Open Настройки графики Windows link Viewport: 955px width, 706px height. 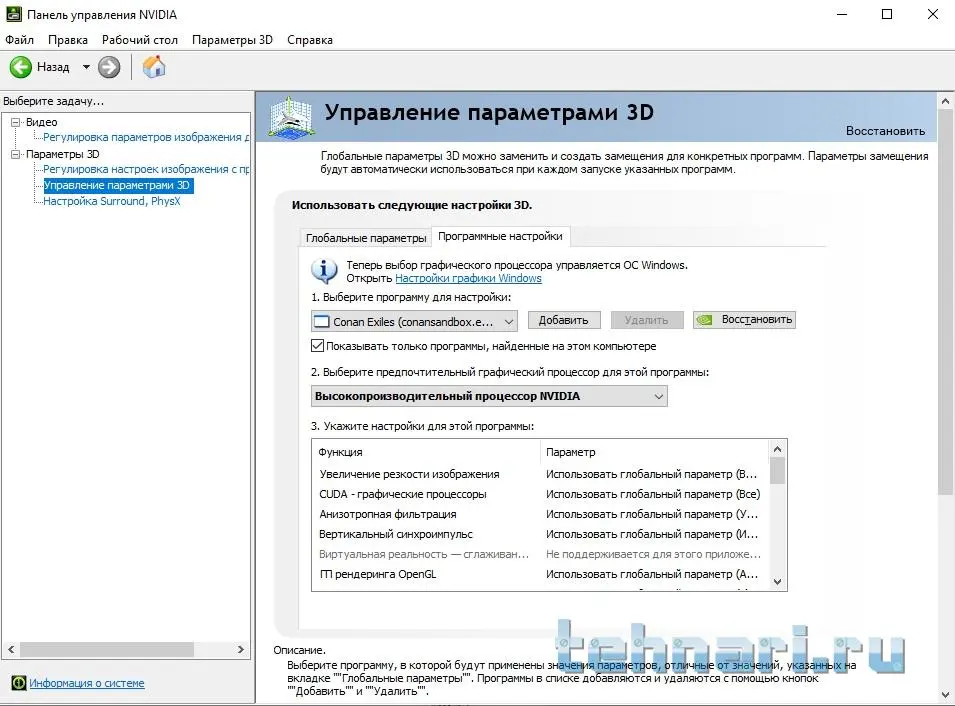click(x=468, y=278)
